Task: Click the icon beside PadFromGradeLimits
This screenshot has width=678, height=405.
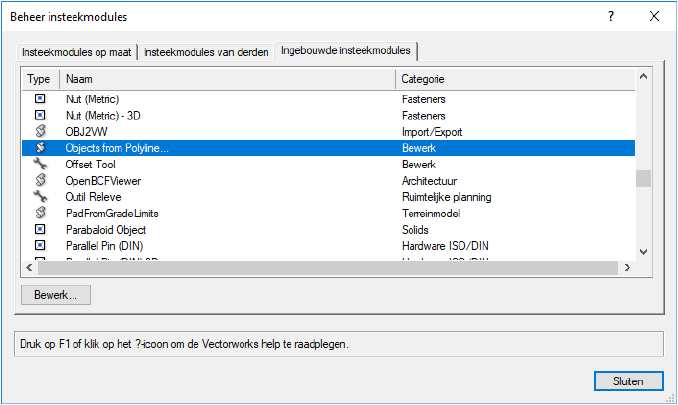Action: coord(40,212)
